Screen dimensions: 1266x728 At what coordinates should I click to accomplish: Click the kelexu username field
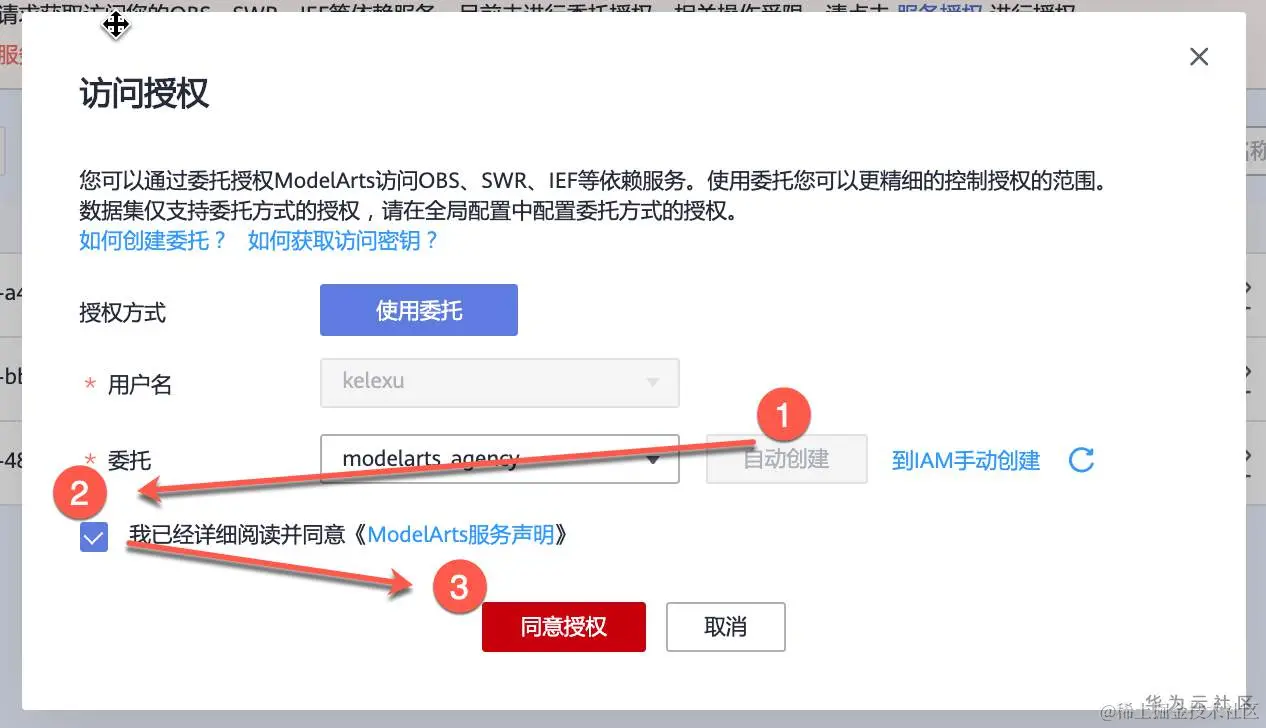tap(499, 382)
